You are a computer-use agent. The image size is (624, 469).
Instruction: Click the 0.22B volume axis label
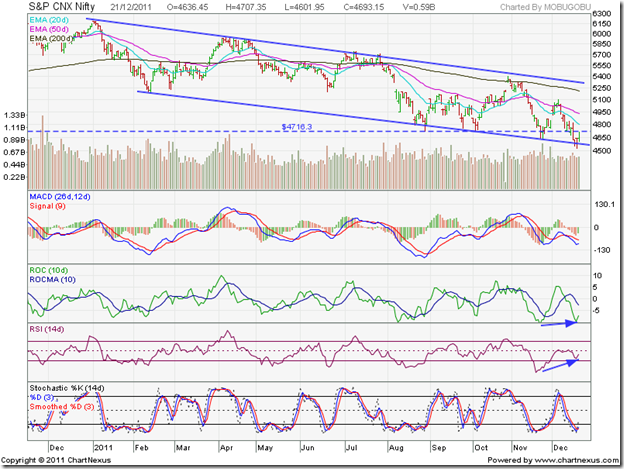[x=14, y=177]
